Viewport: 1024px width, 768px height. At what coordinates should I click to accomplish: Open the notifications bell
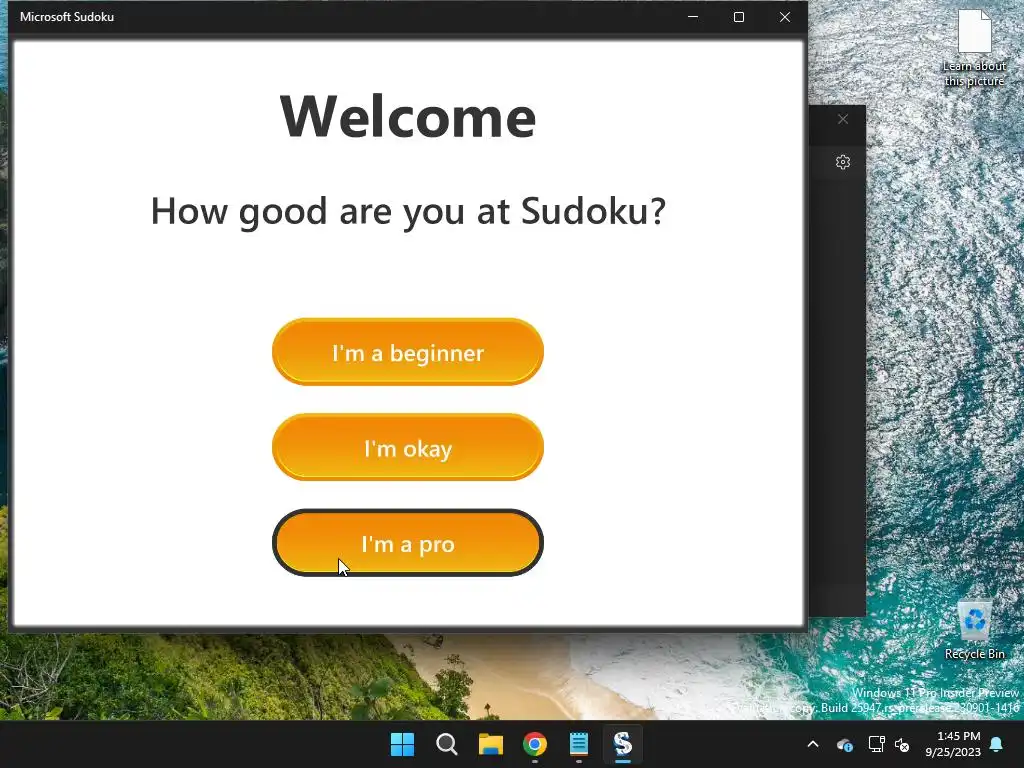pyautogui.click(x=997, y=744)
